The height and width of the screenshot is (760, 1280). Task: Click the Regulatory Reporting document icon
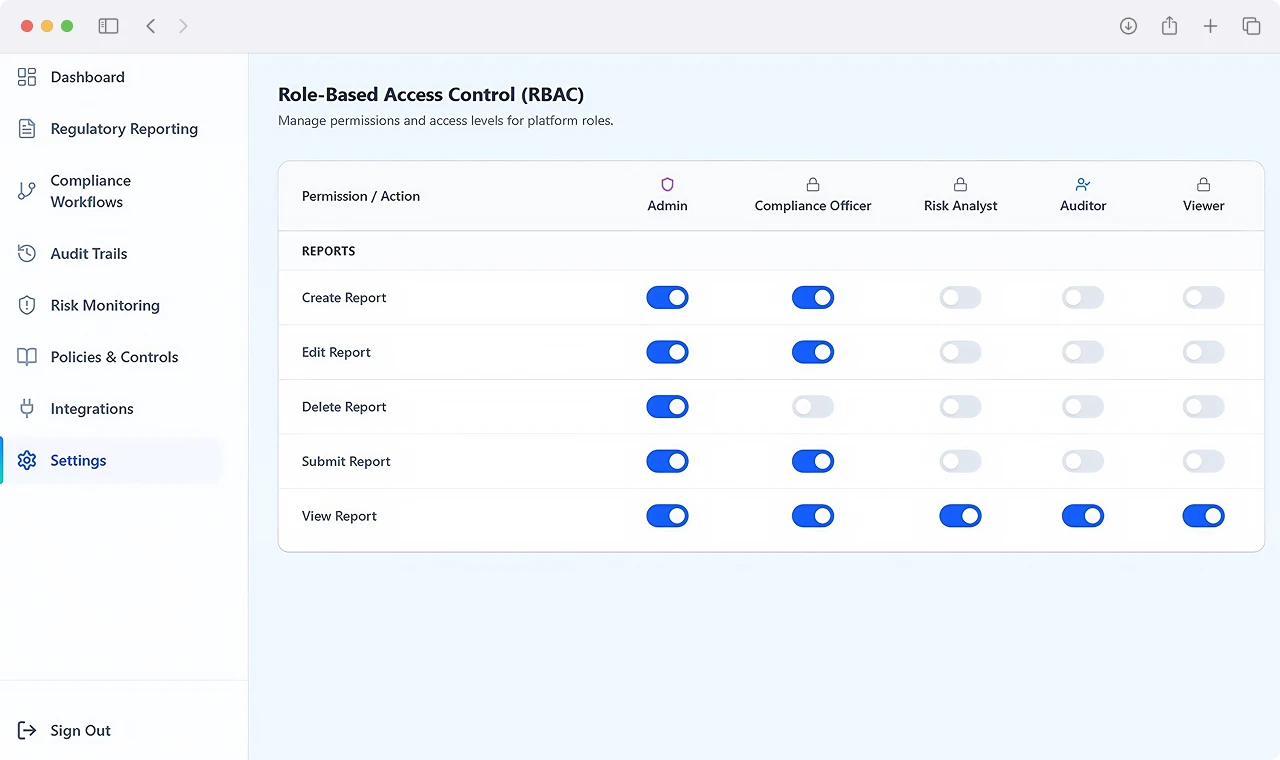27,129
